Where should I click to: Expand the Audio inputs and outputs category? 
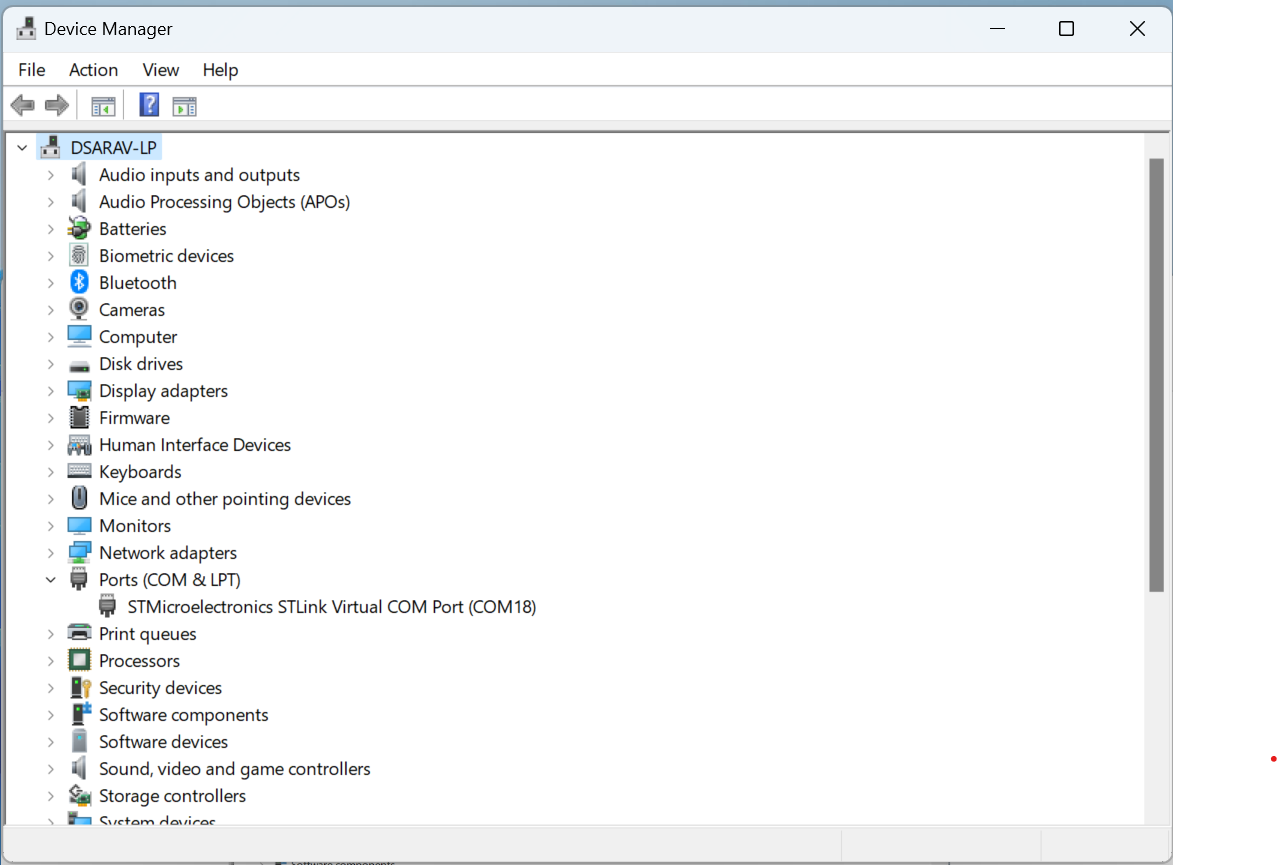(x=51, y=174)
